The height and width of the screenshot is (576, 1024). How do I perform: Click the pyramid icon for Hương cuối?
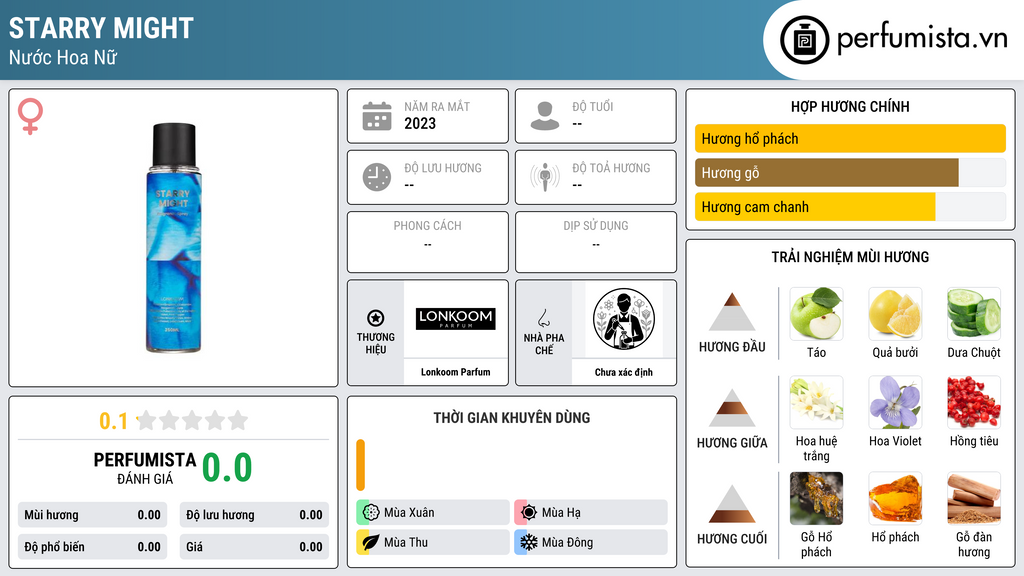pyautogui.click(x=732, y=504)
